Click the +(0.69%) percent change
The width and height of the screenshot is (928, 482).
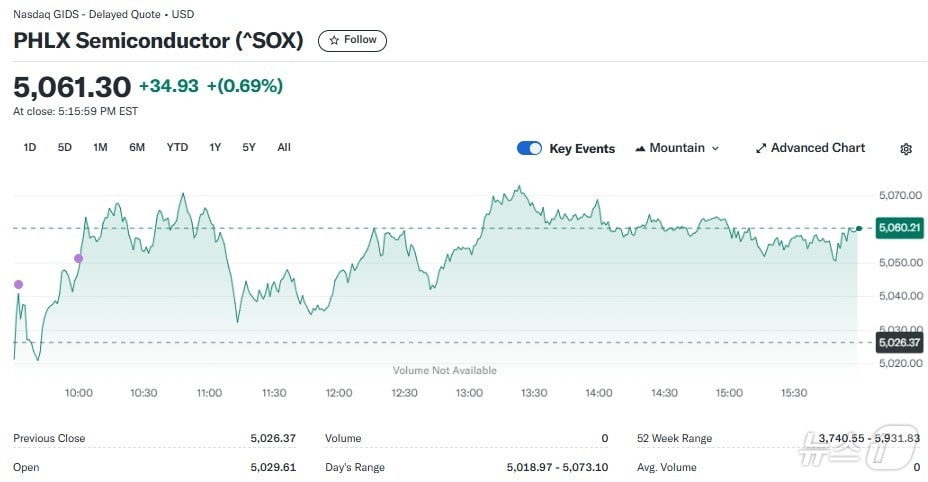click(244, 86)
